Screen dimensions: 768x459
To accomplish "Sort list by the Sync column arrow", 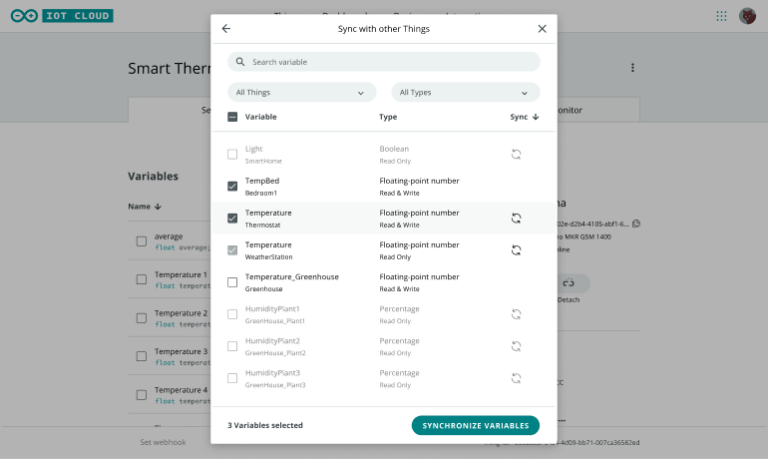I will 535,117.
